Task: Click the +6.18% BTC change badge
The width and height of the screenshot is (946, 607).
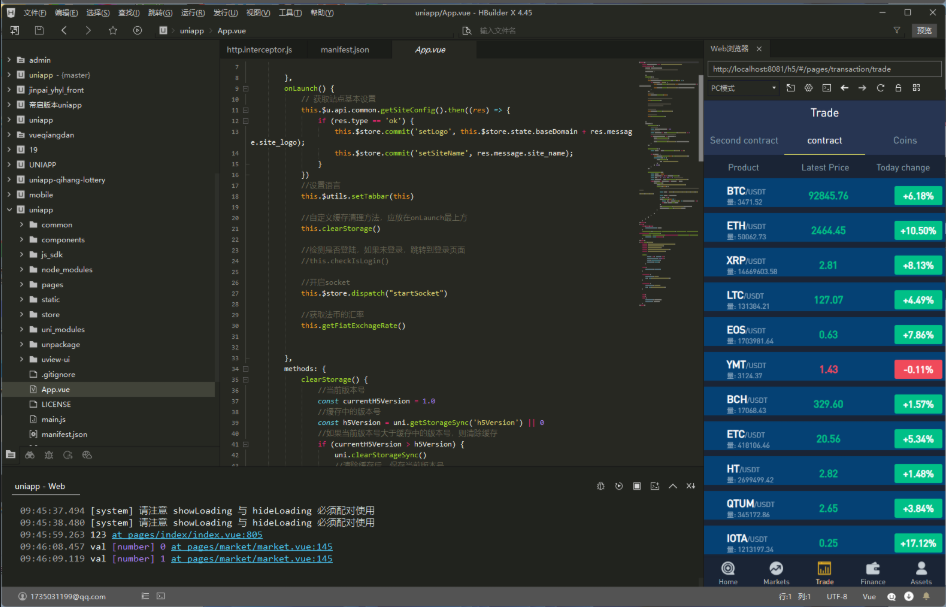Action: 918,196
